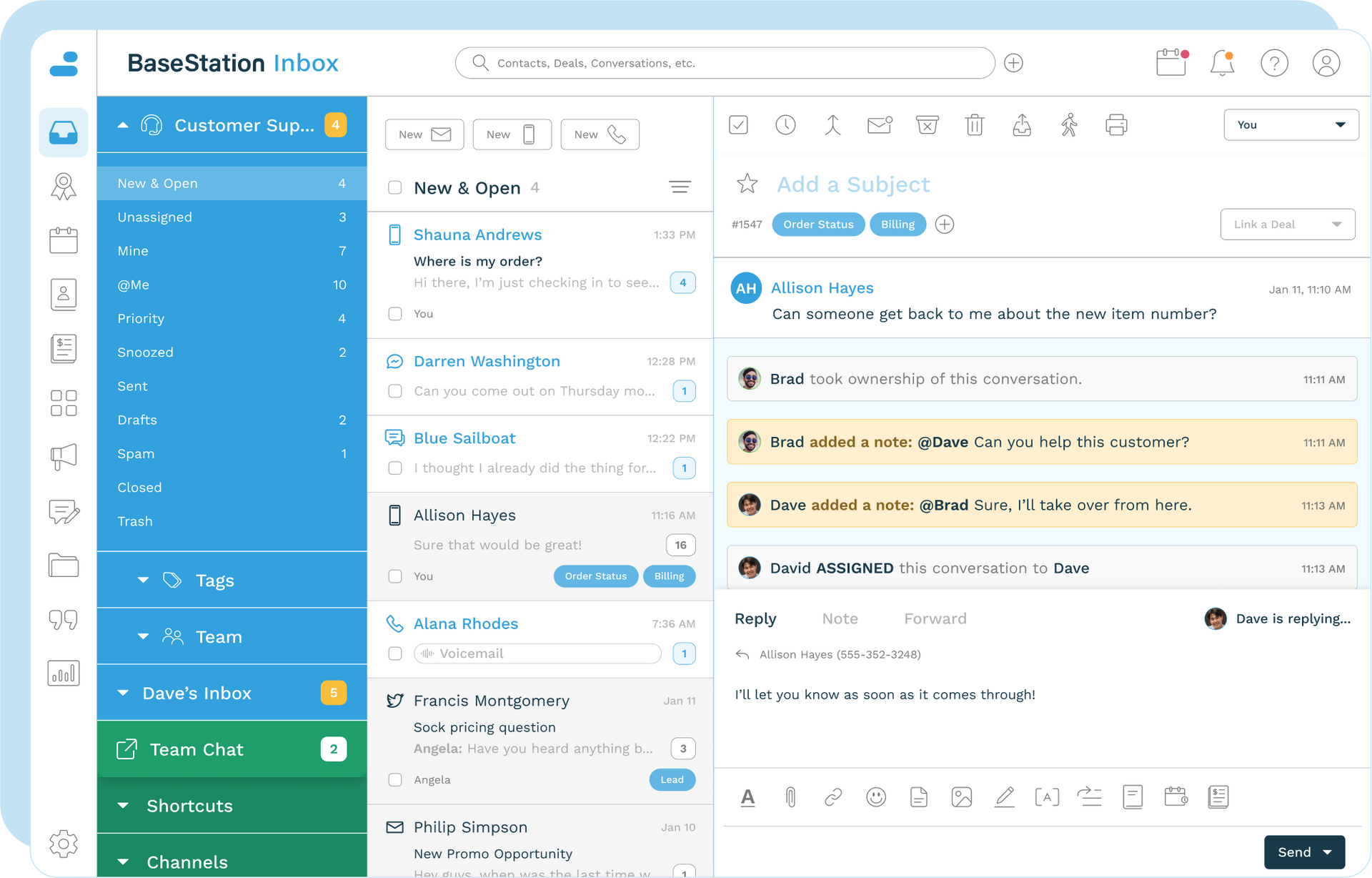Expand the Team section
This screenshot has height=878, width=1372.
click(x=143, y=636)
